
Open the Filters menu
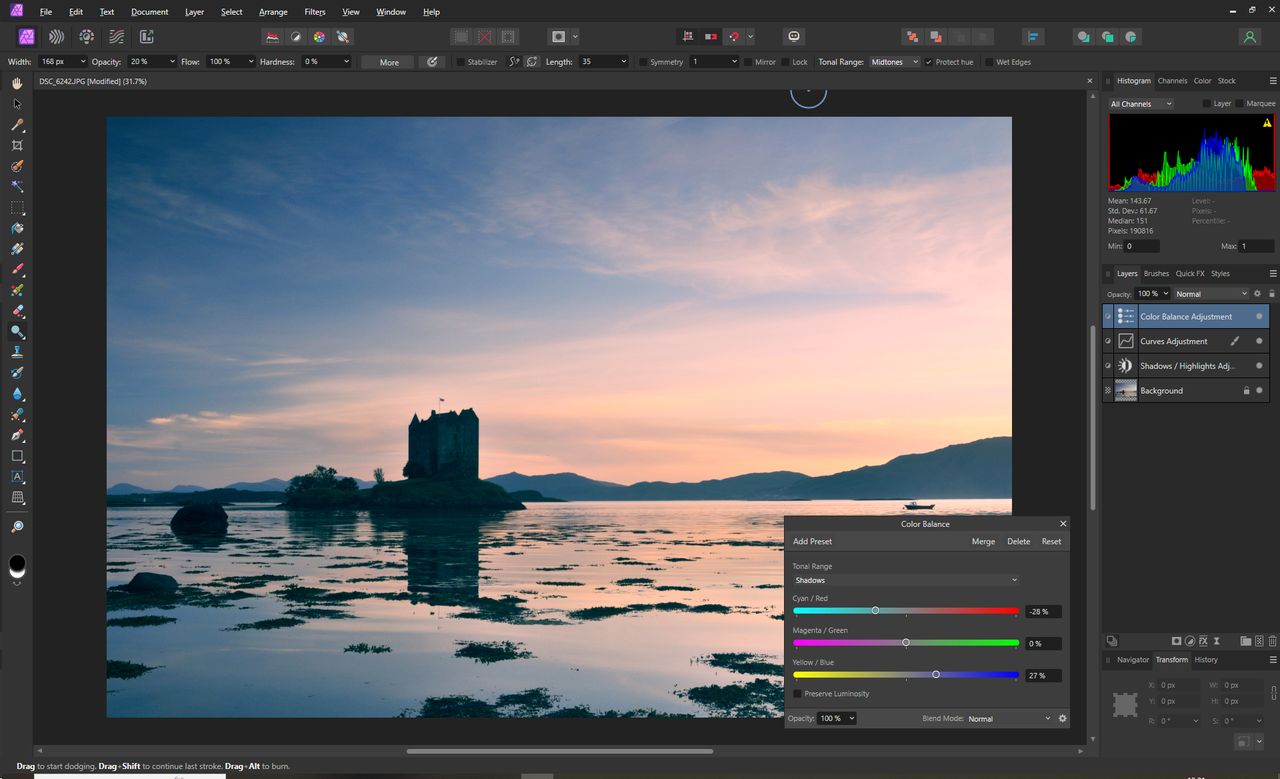(x=314, y=12)
